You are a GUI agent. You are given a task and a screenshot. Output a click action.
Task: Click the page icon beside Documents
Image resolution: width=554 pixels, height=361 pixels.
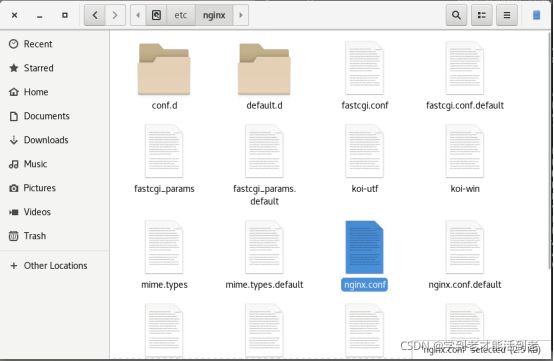13,116
